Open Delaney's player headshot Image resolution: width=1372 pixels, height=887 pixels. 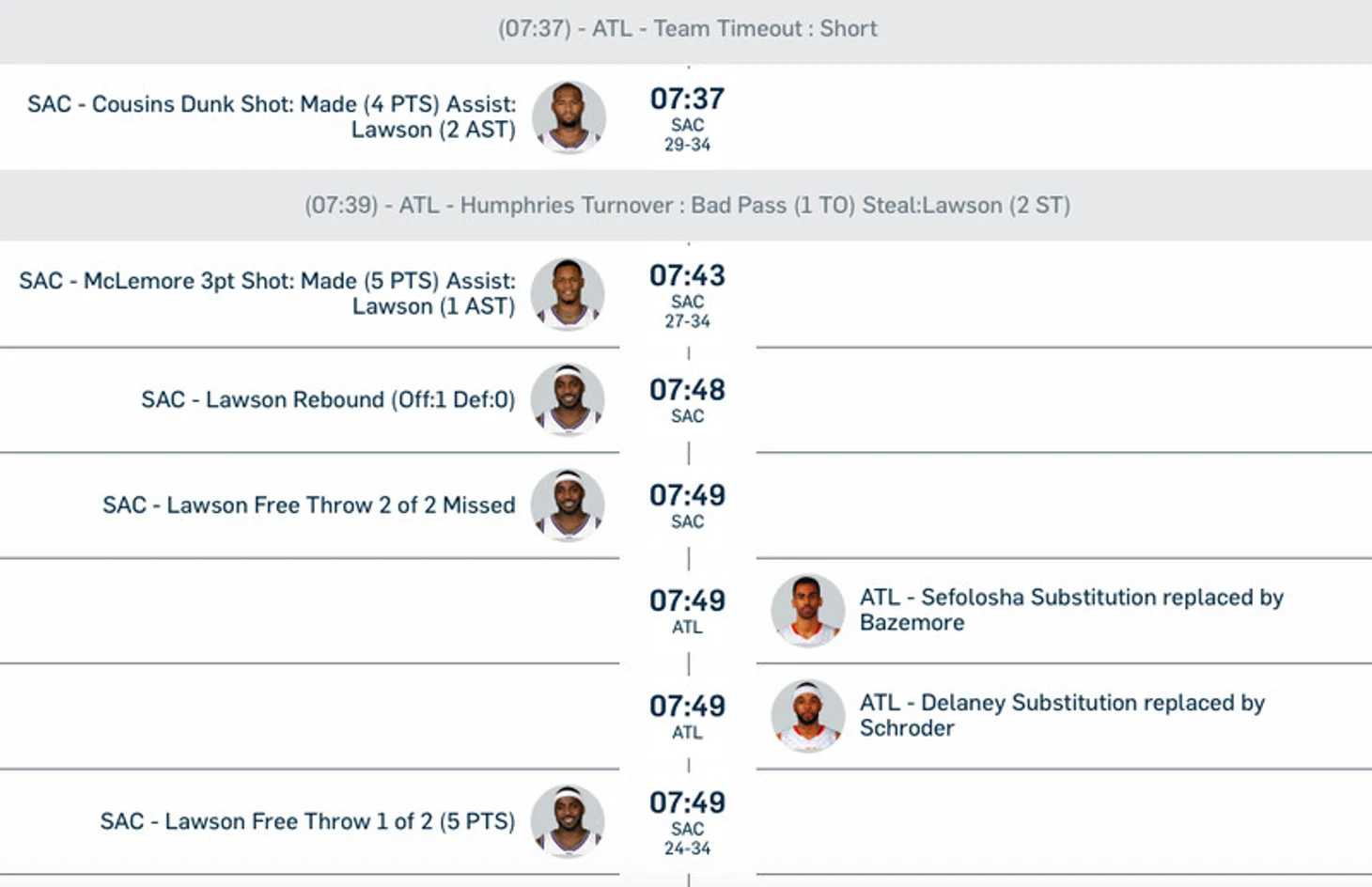(x=807, y=714)
